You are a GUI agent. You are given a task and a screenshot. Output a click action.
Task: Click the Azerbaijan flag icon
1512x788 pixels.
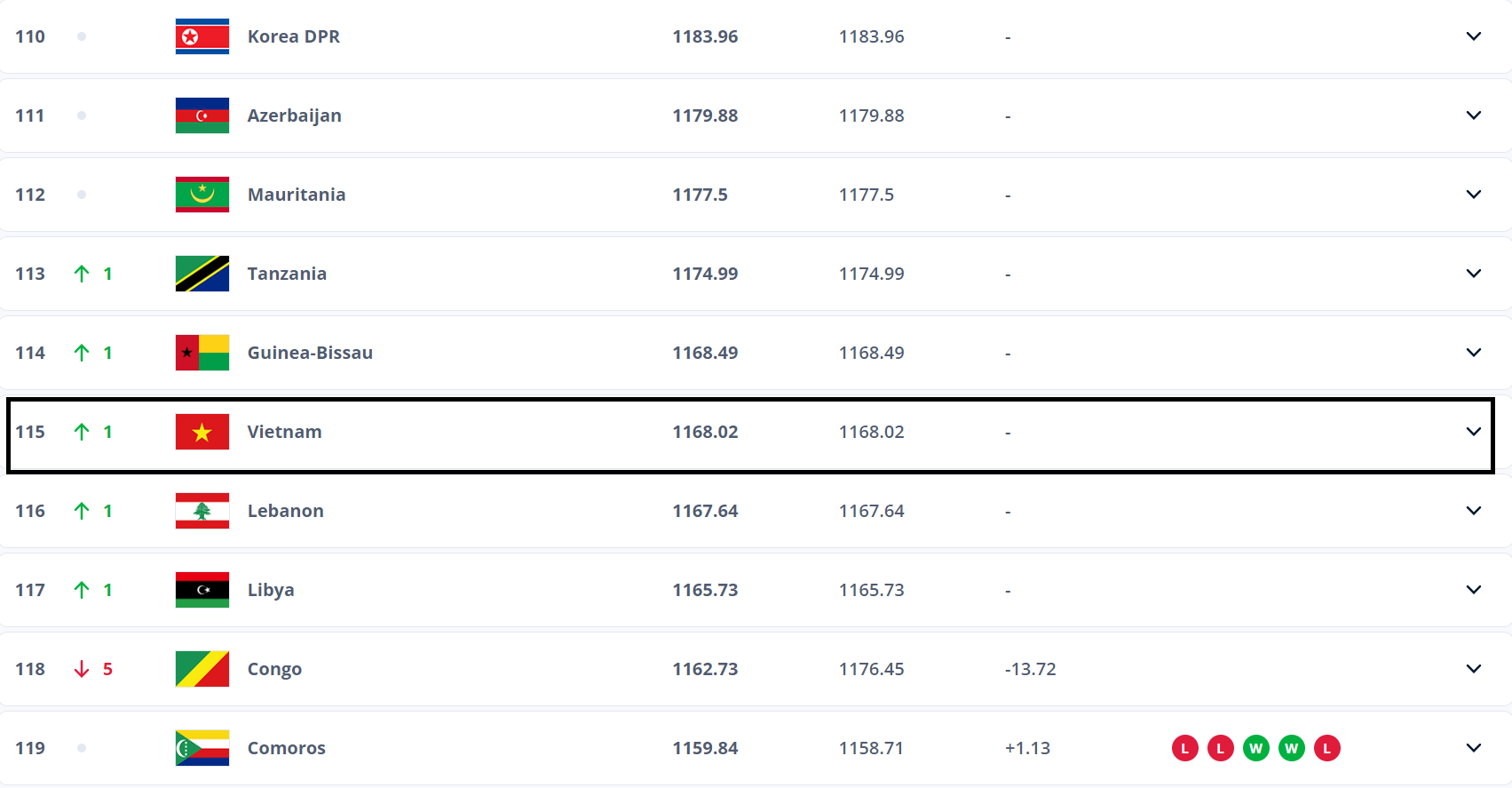tap(202, 115)
